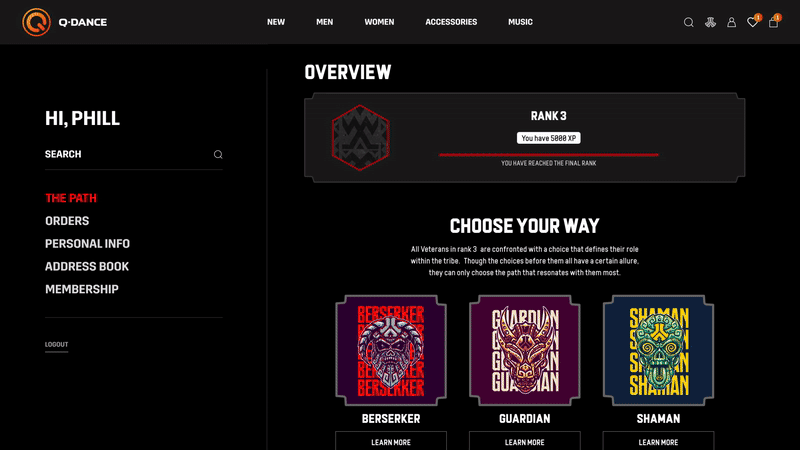Screen dimensions: 800x450
Task: Click Learn More under Shaman
Action: (658, 441)
